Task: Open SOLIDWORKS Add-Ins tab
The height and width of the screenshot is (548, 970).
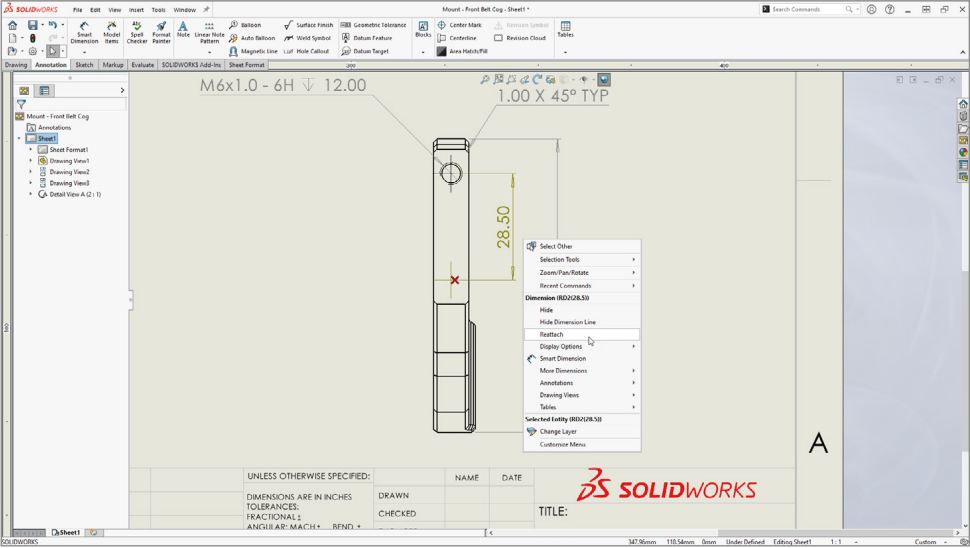Action: tap(191, 65)
